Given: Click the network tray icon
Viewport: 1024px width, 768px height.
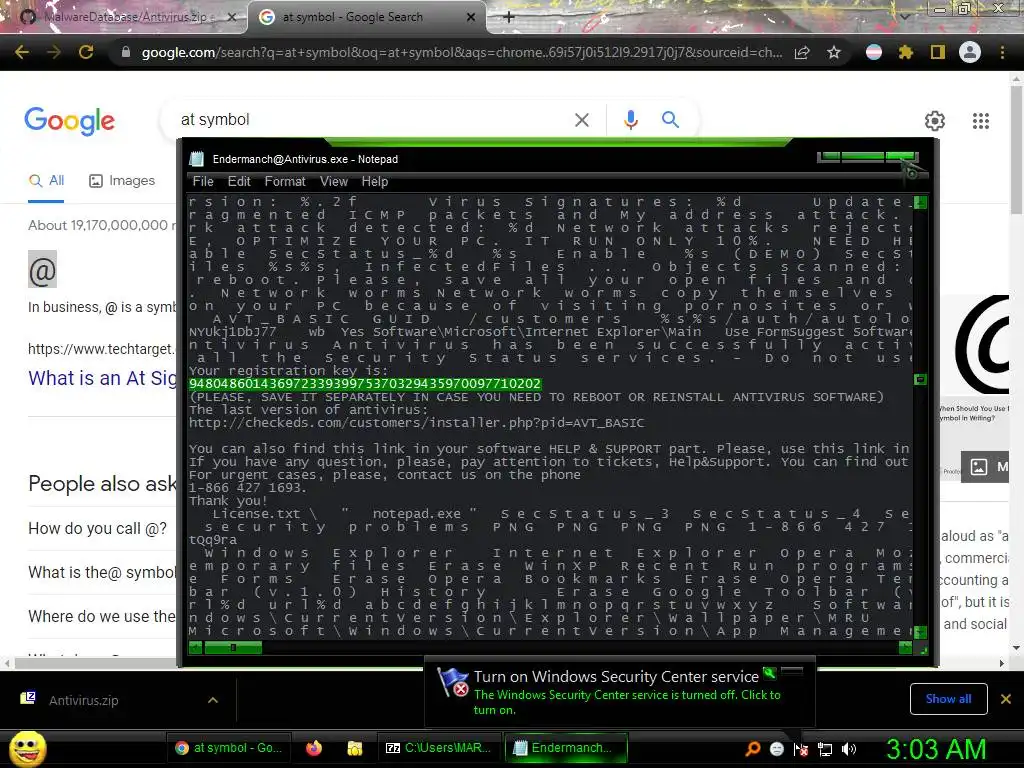Looking at the screenshot, I should point(825,749).
